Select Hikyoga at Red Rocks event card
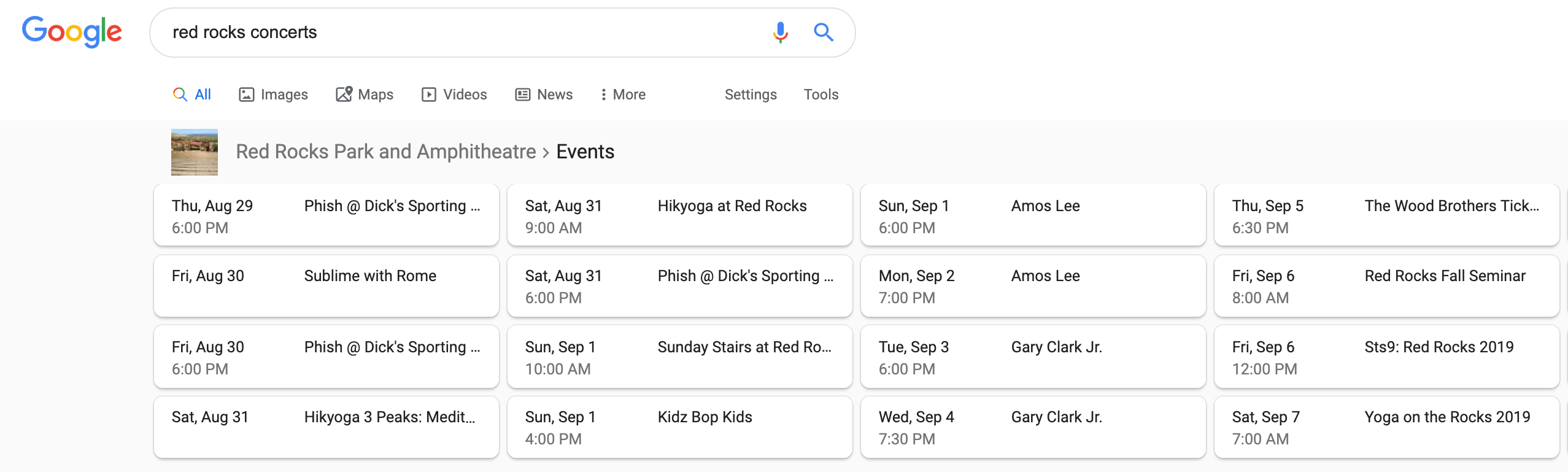The image size is (1568, 472). click(679, 215)
